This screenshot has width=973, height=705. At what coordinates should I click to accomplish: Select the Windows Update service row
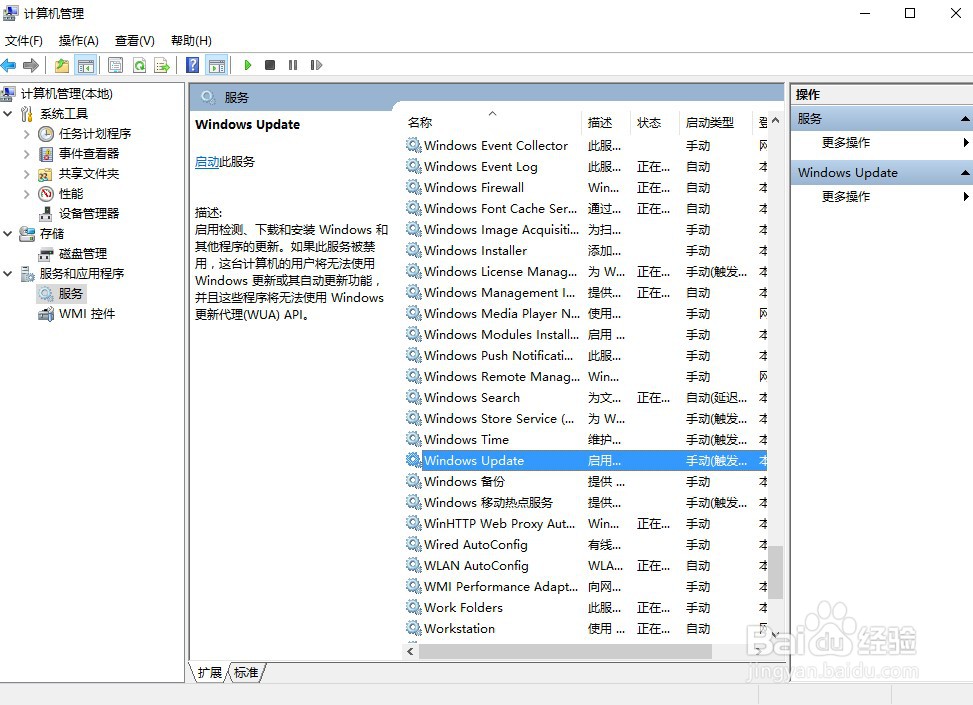point(586,460)
